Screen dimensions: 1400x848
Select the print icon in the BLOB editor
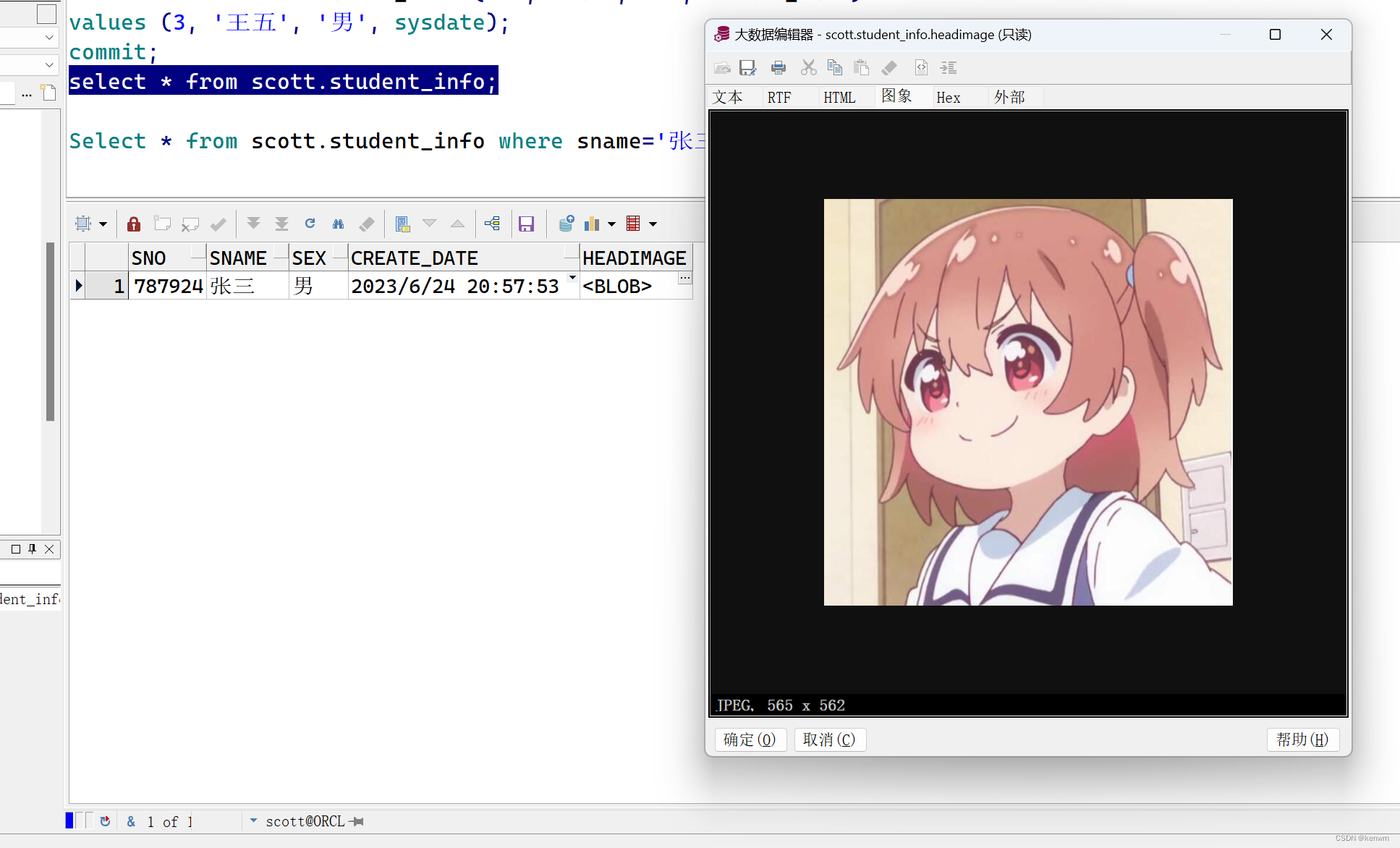tap(778, 67)
